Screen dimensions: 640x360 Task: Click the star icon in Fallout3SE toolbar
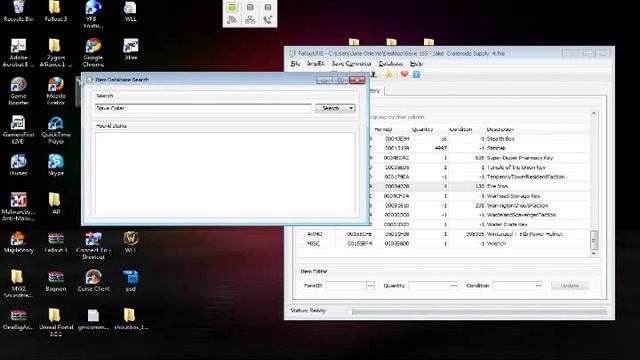coord(389,74)
